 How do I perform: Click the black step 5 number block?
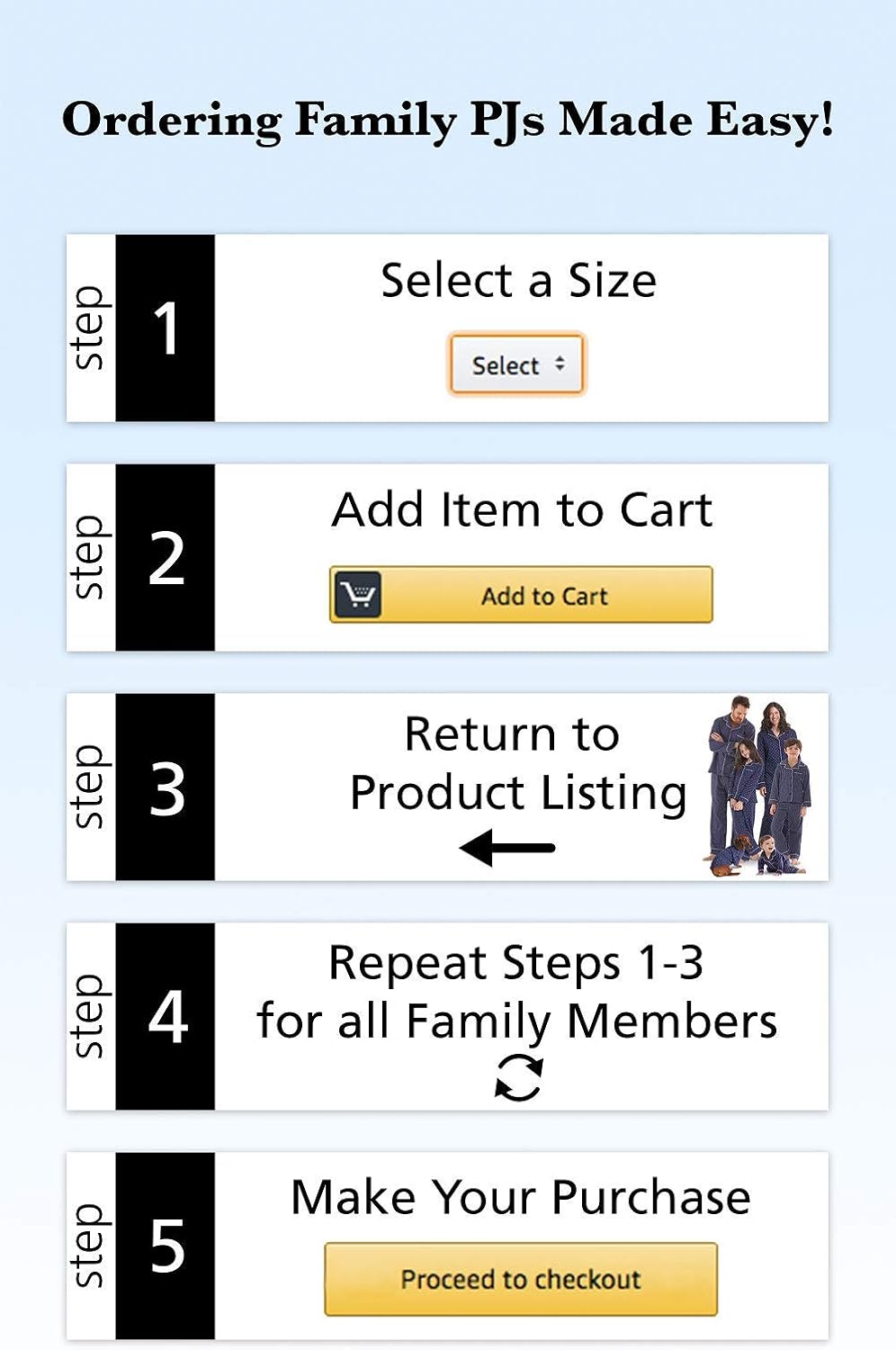coord(166,1246)
